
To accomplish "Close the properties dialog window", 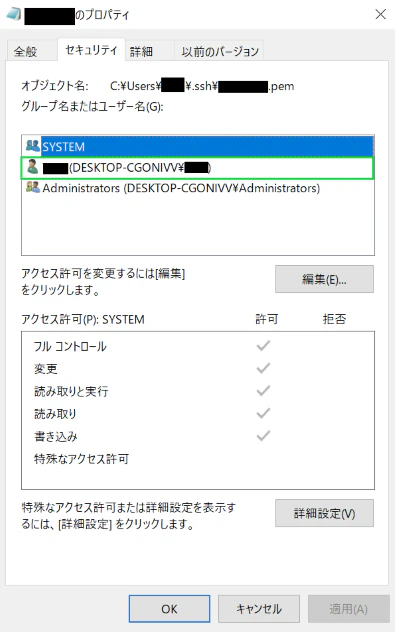I will pyautogui.click(x=380, y=15).
